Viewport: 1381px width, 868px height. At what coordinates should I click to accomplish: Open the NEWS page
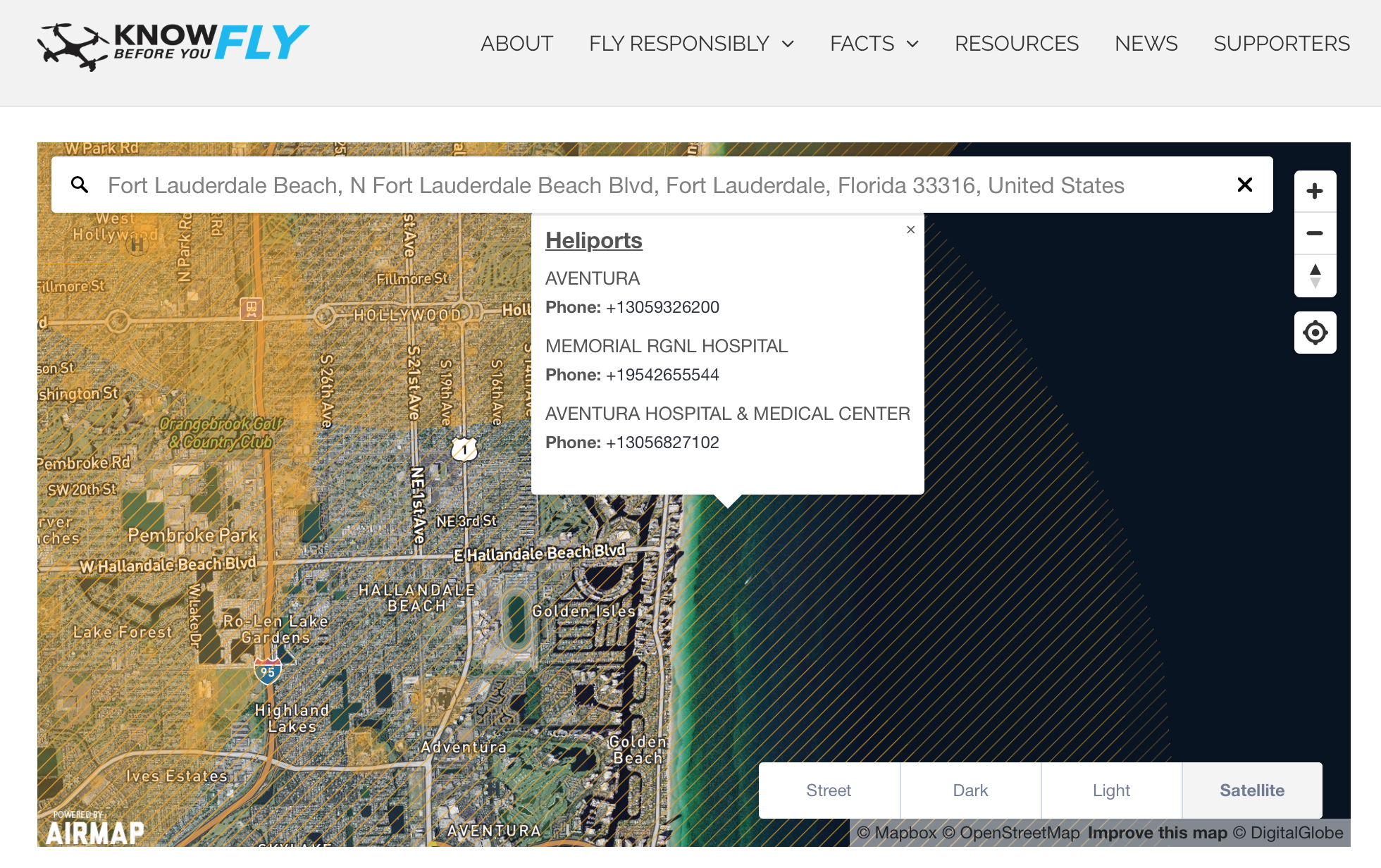coord(1146,44)
